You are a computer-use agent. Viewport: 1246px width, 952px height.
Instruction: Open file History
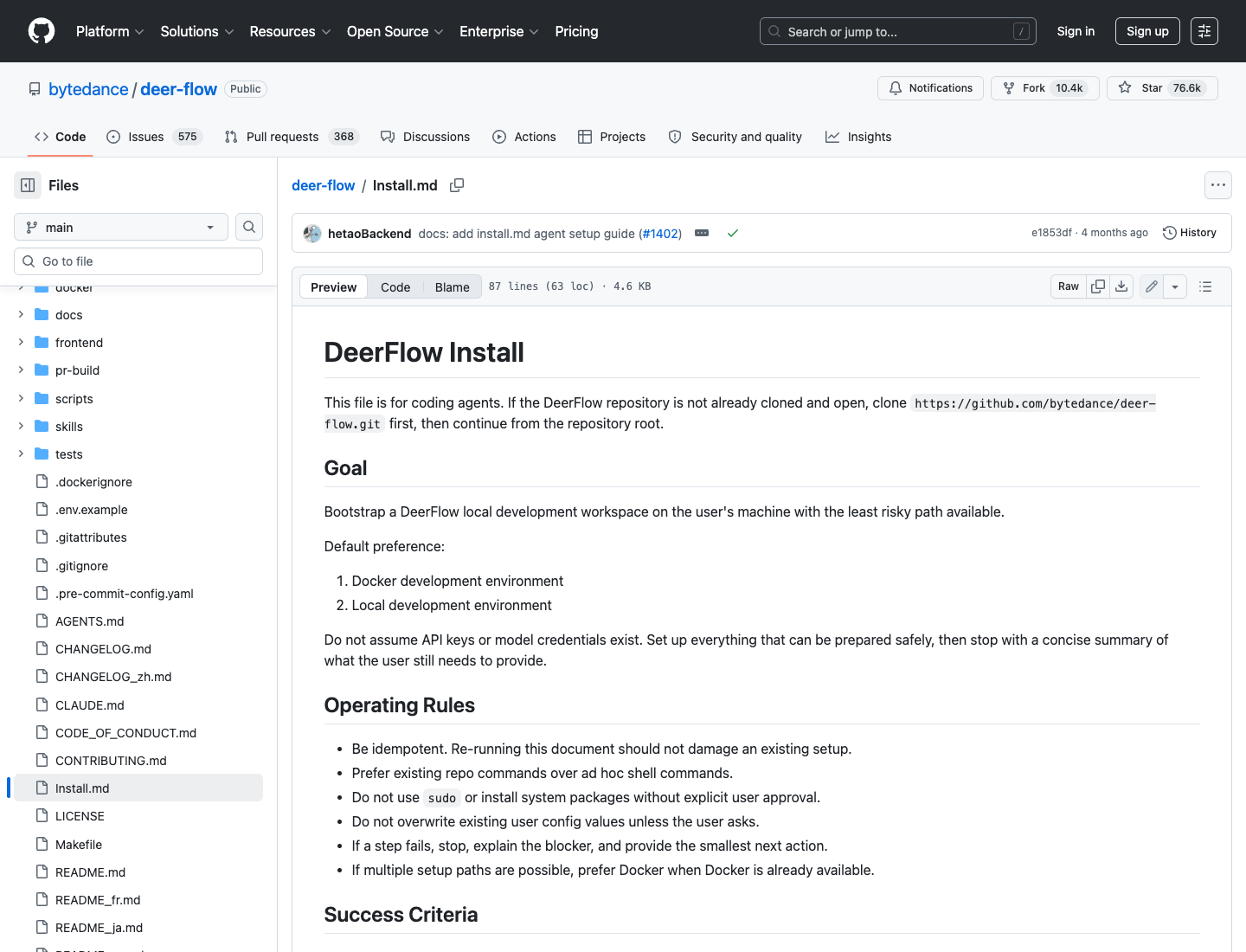tap(1190, 233)
